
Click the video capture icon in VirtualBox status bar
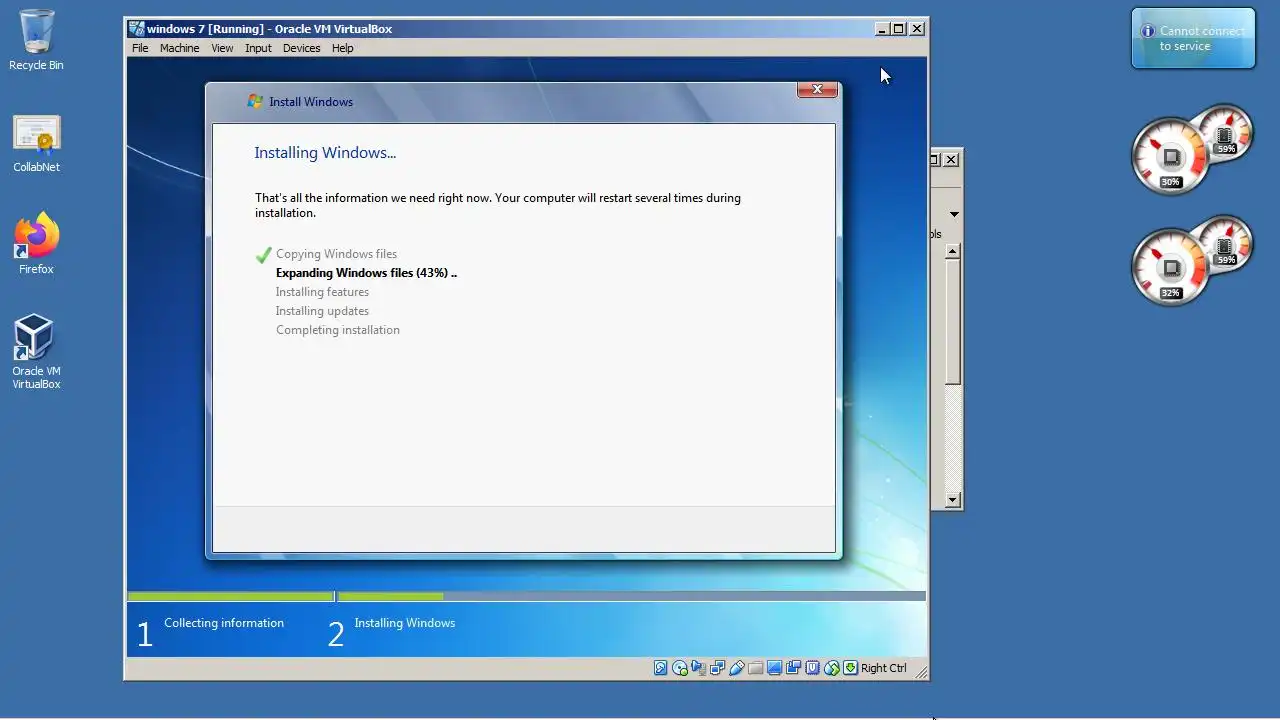tap(793, 668)
